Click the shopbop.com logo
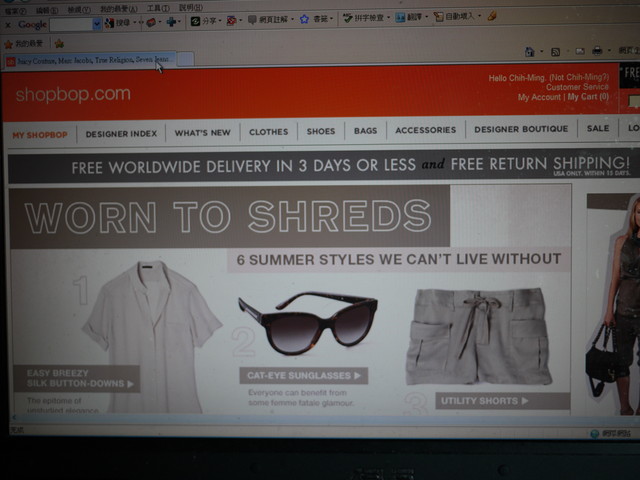The image size is (640, 480). click(73, 94)
